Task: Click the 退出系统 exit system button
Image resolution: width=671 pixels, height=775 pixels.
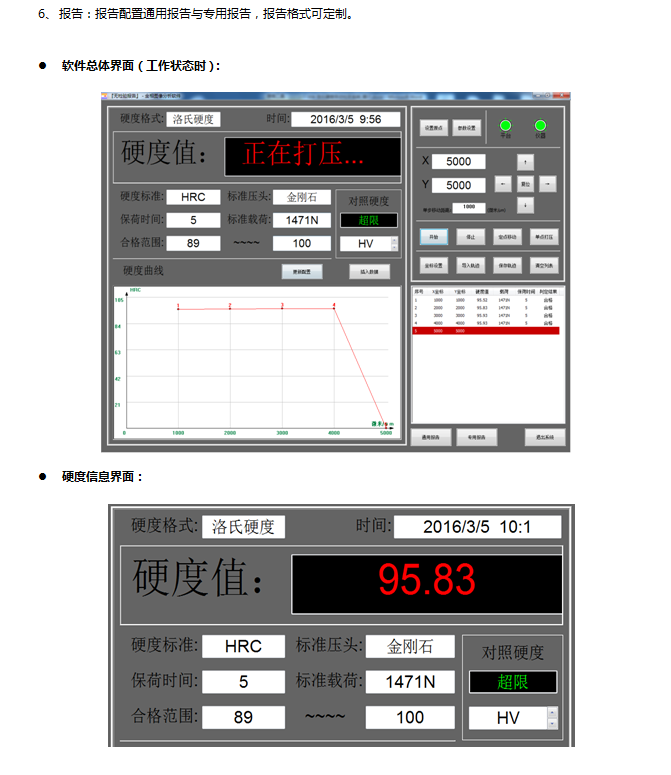Action: [546, 437]
